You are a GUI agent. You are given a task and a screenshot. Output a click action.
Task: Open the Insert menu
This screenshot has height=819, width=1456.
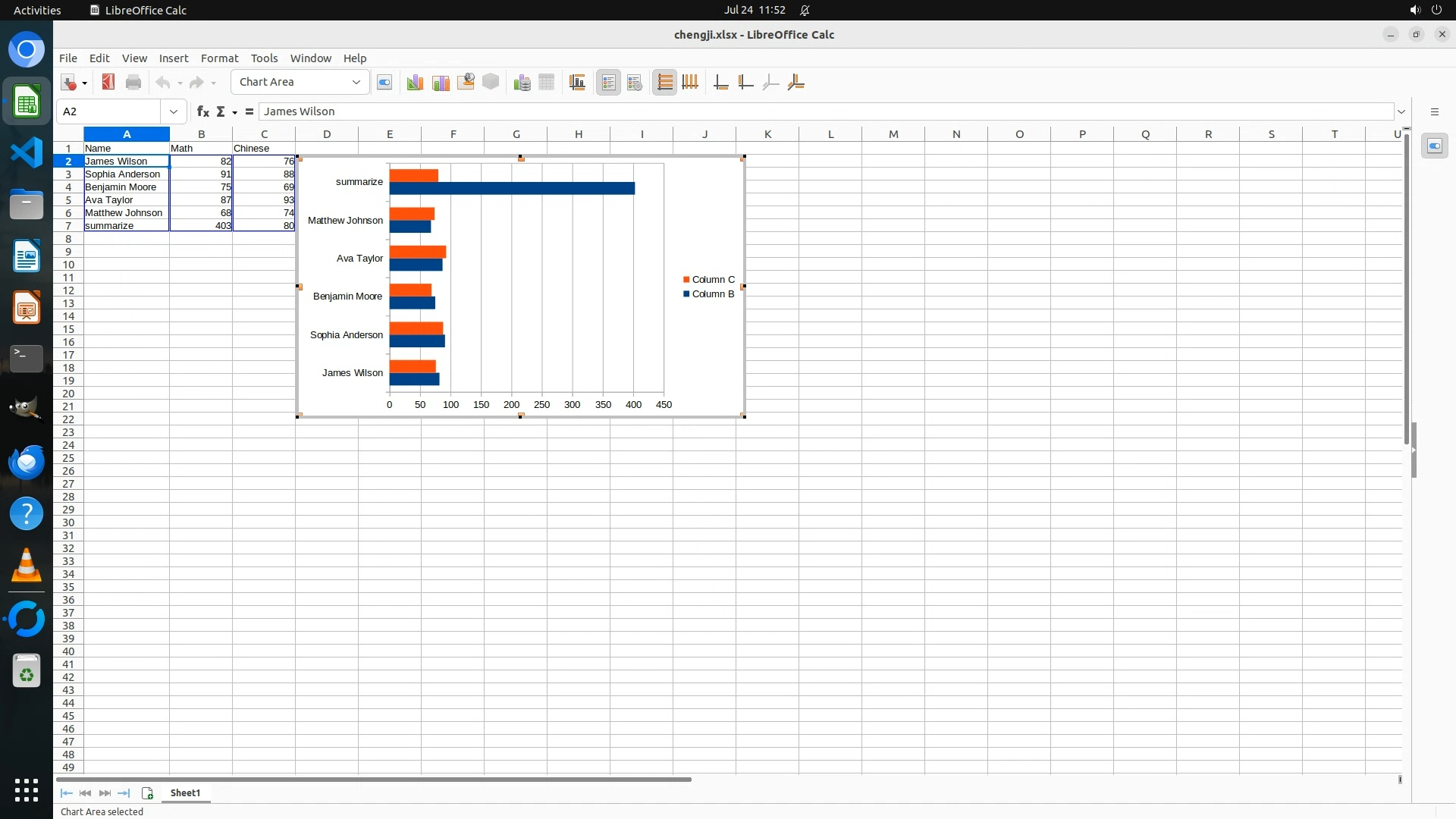(174, 58)
